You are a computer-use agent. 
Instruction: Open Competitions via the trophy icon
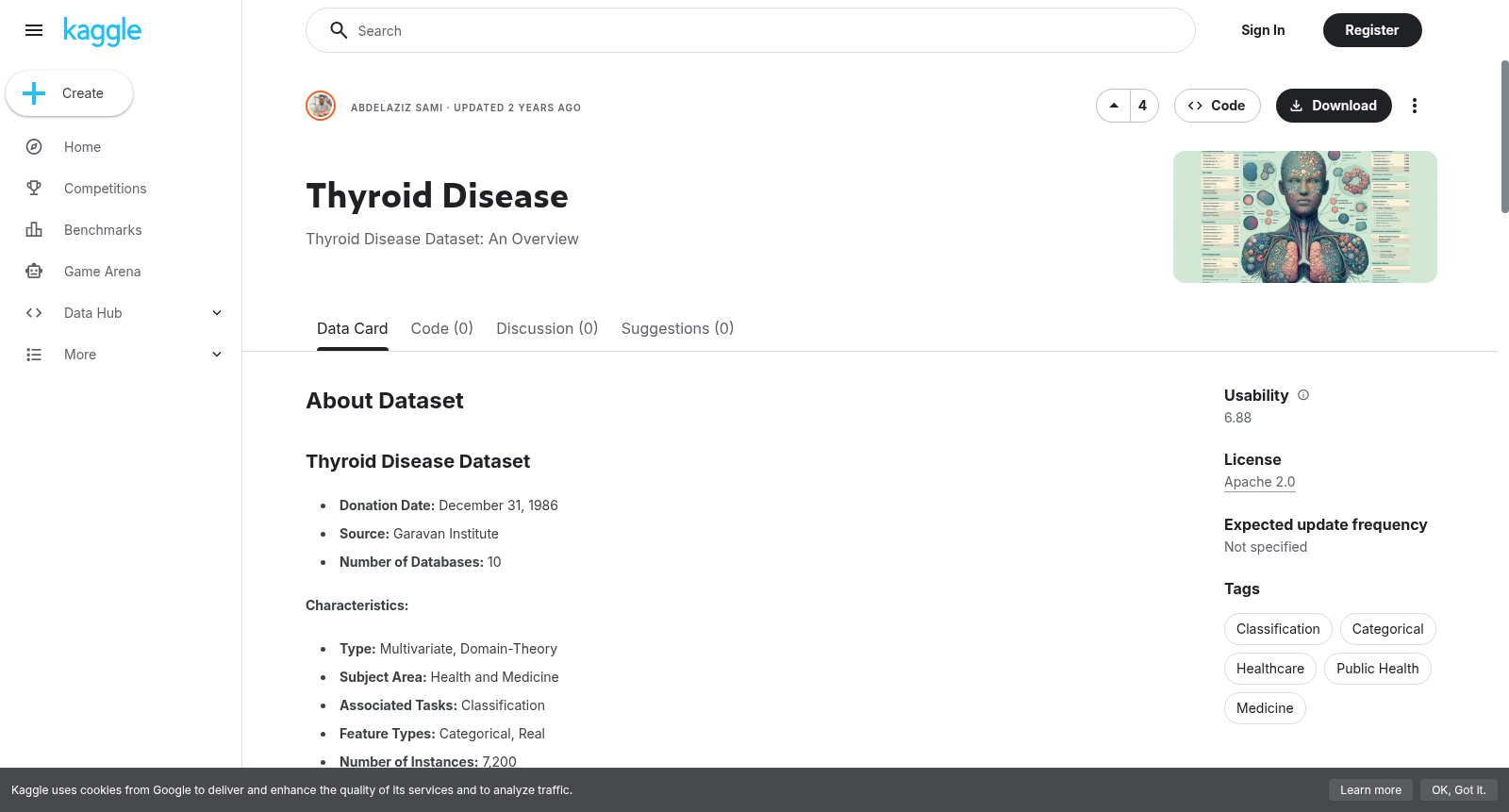(34, 189)
